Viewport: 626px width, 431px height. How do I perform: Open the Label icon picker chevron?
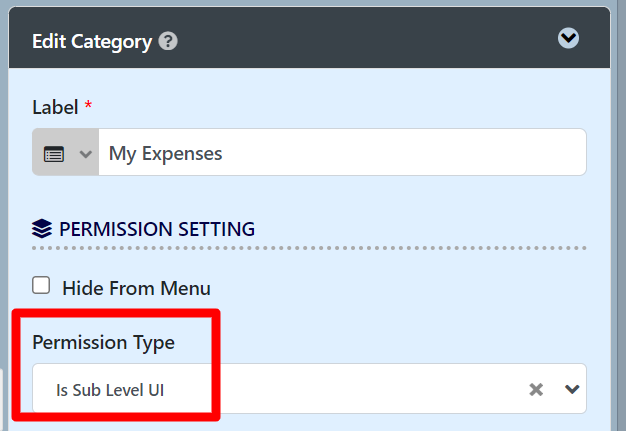85,154
